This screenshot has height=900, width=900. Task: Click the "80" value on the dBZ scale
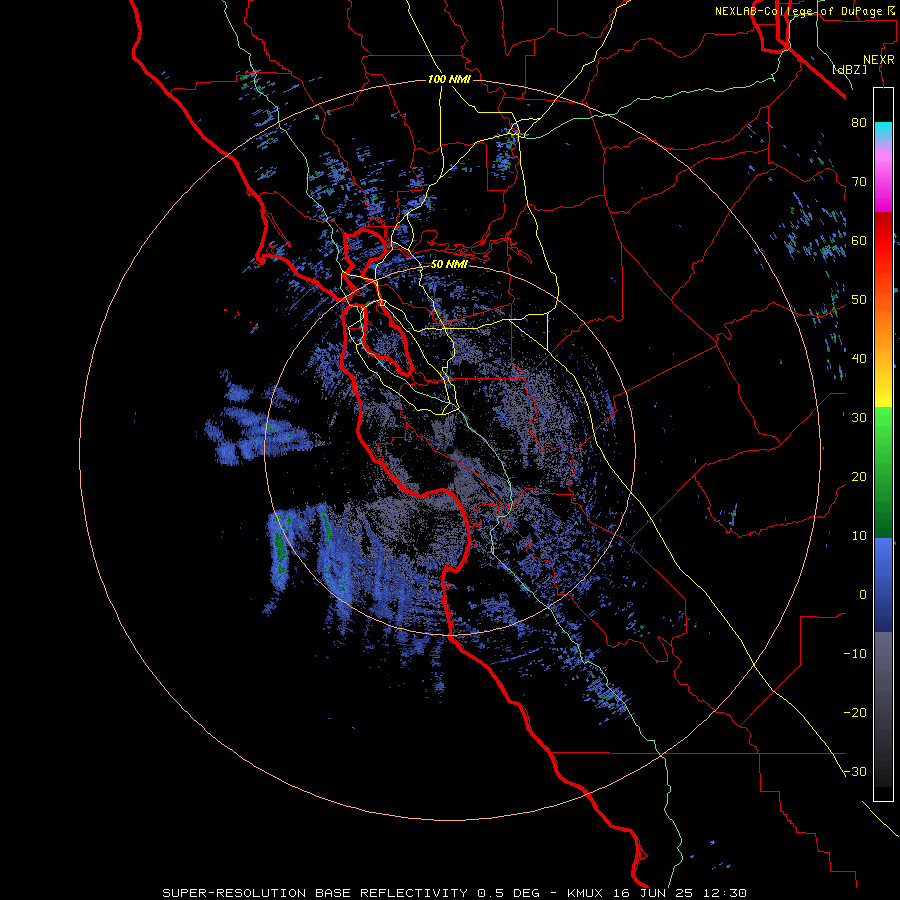coord(859,122)
